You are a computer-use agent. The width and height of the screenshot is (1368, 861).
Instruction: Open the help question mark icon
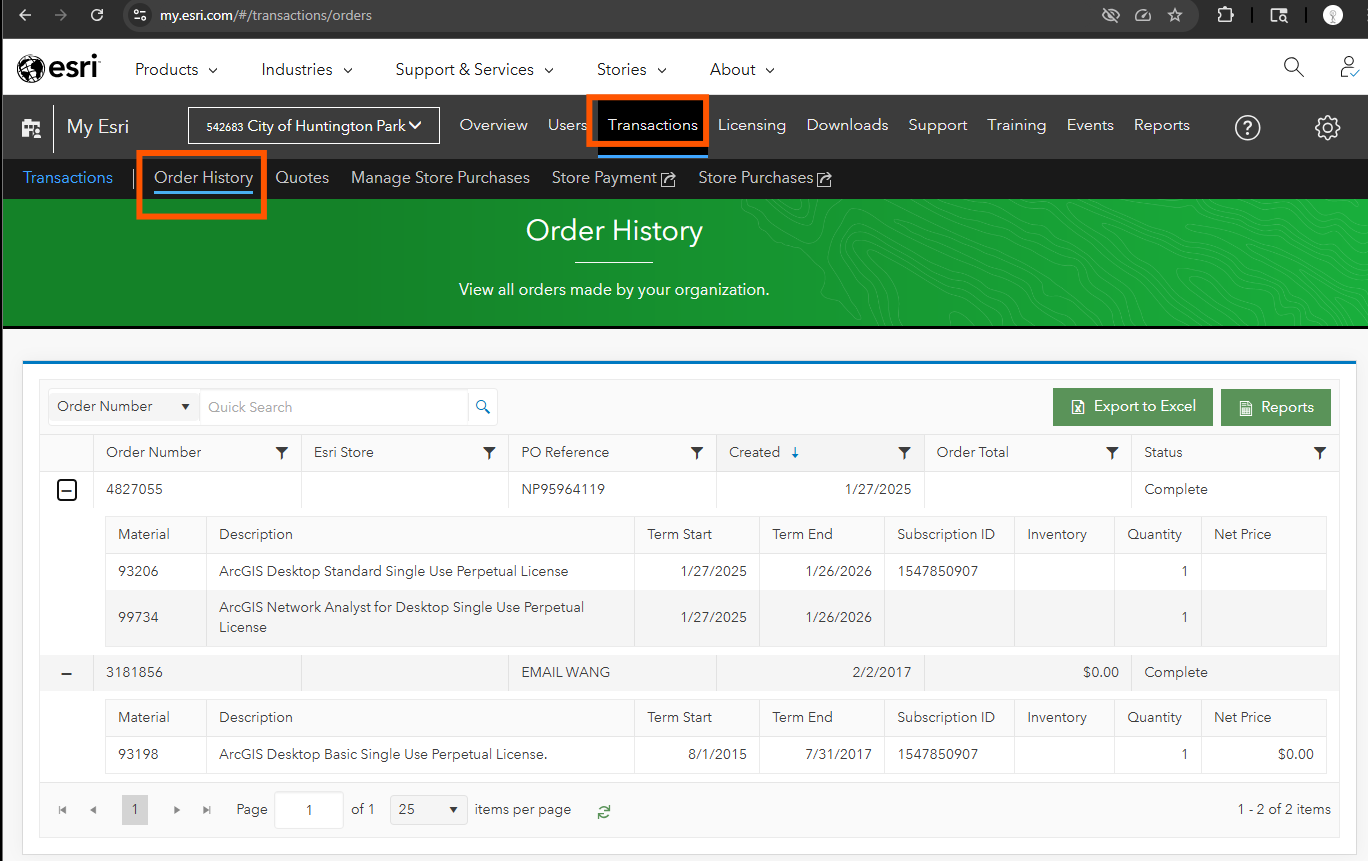point(1247,127)
